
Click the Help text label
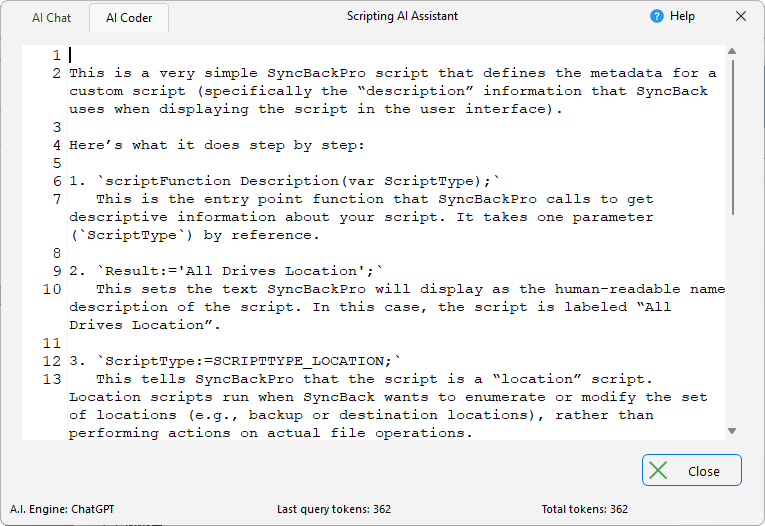pos(682,16)
